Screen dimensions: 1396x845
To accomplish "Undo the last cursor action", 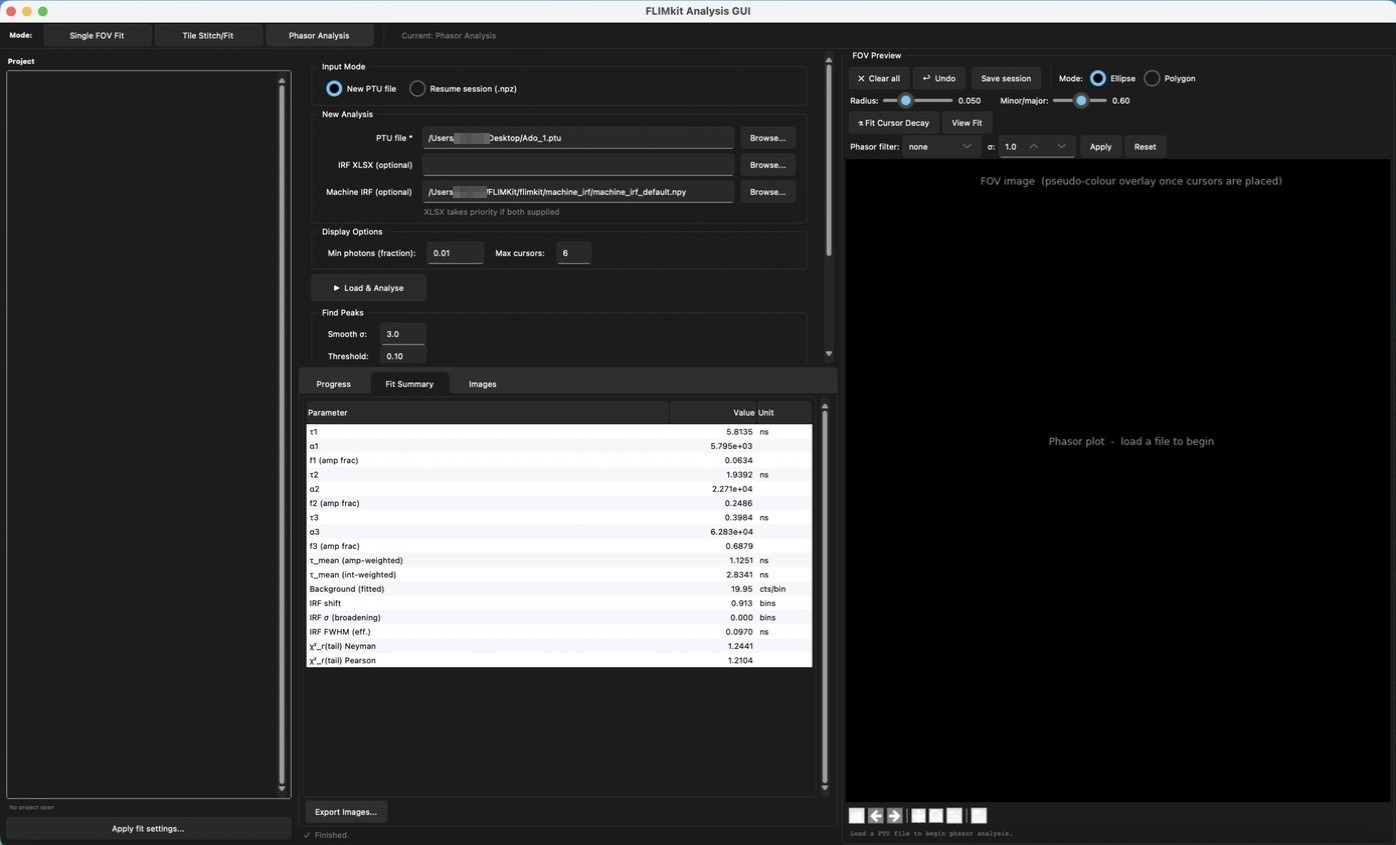I will coord(939,78).
